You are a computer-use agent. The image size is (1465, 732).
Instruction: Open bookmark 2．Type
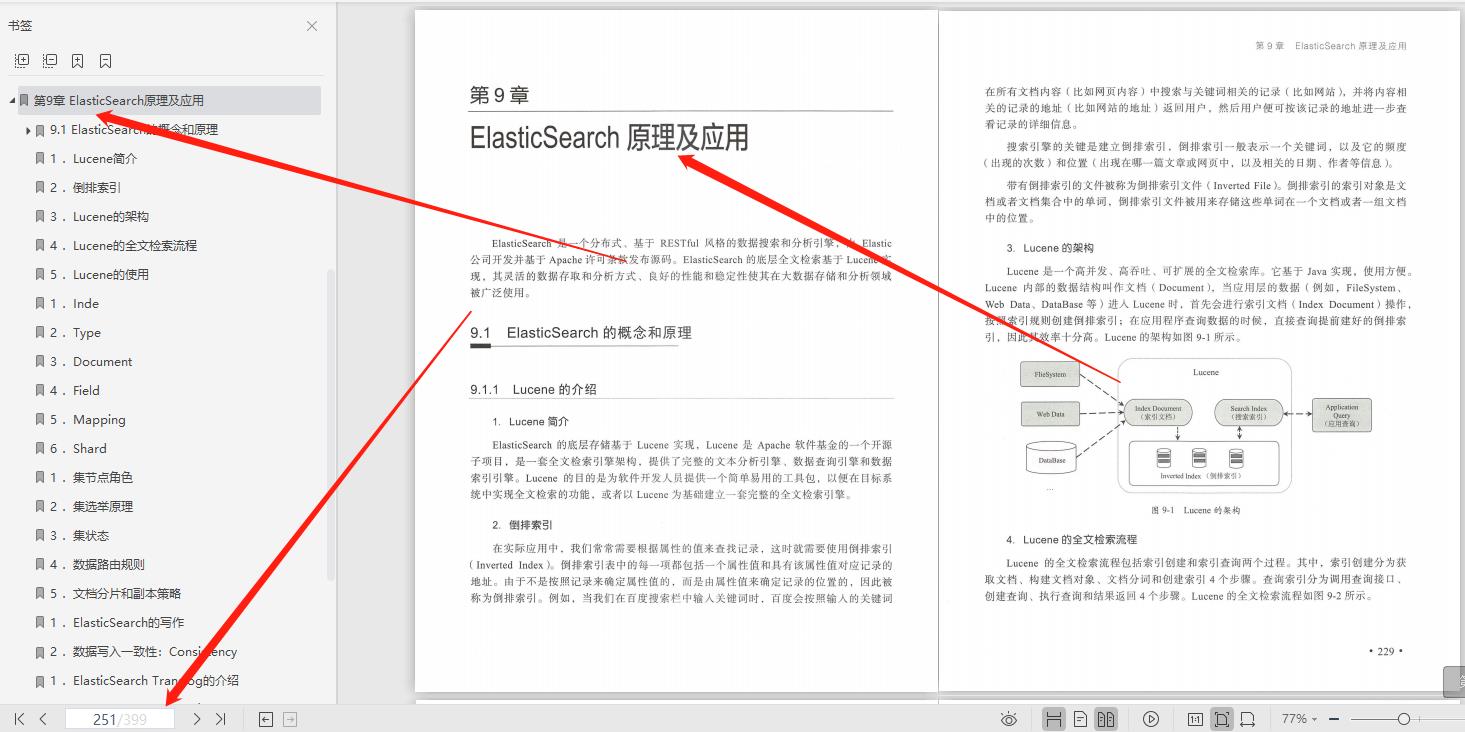(x=75, y=333)
